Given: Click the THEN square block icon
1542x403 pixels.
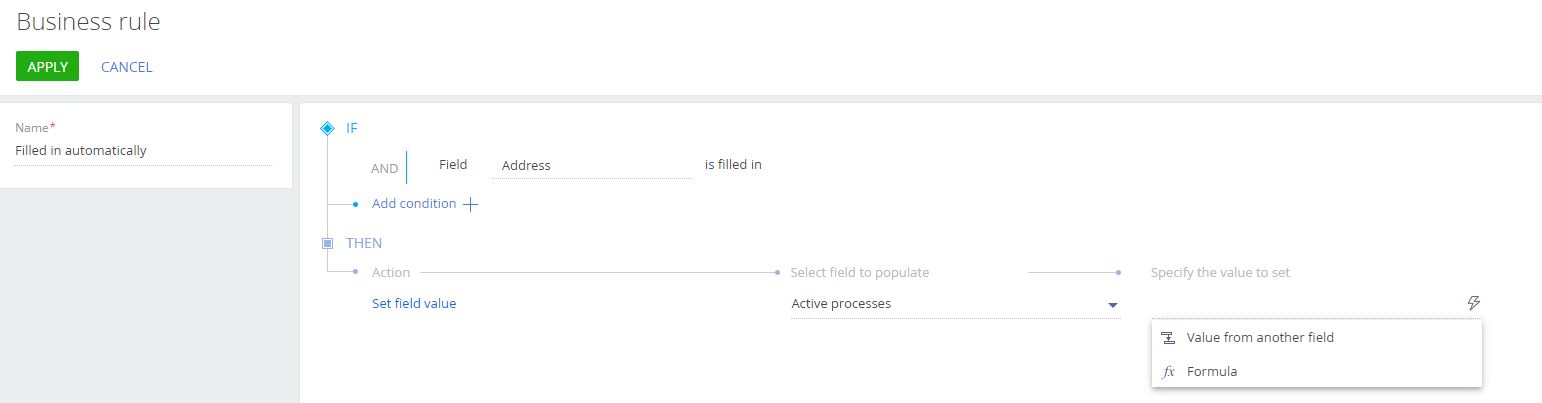Looking at the screenshot, I should [327, 243].
